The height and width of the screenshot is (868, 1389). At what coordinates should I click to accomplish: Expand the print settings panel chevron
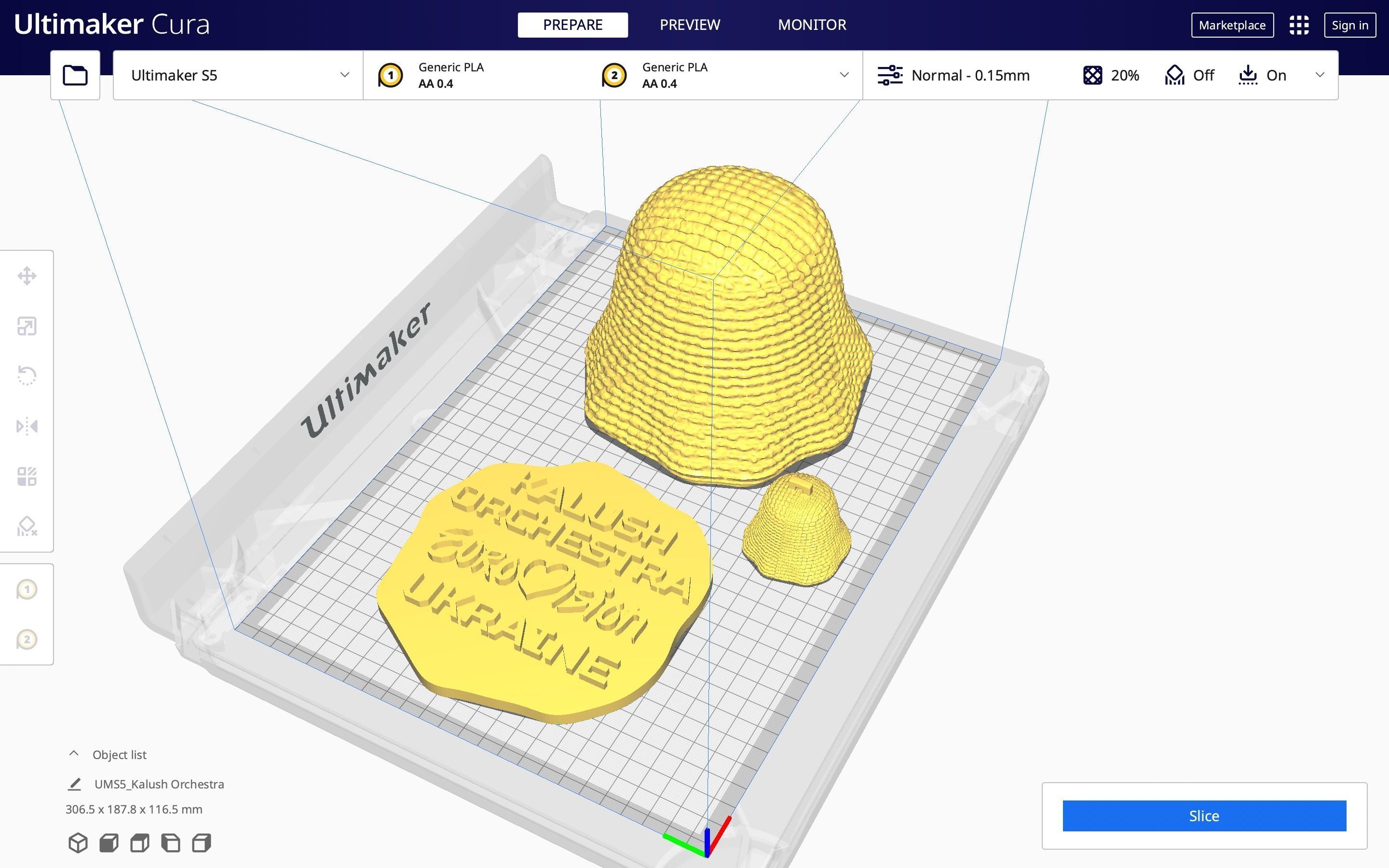coord(1320,75)
